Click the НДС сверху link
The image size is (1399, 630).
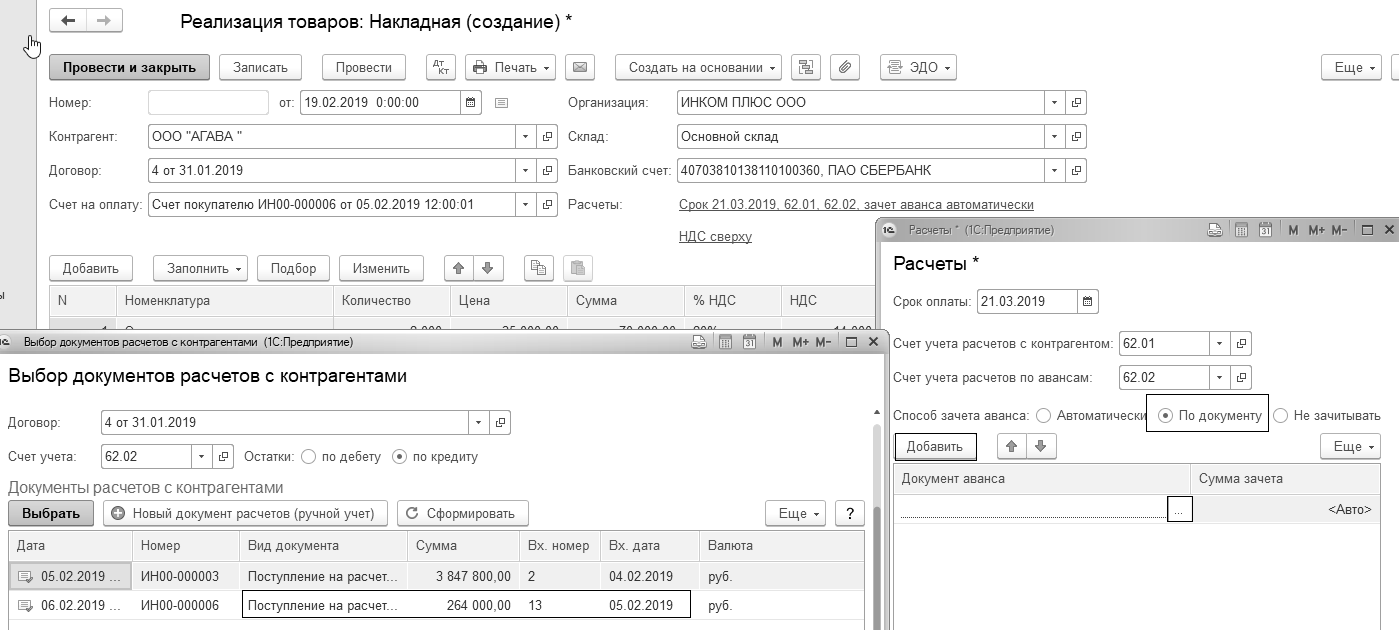point(715,236)
